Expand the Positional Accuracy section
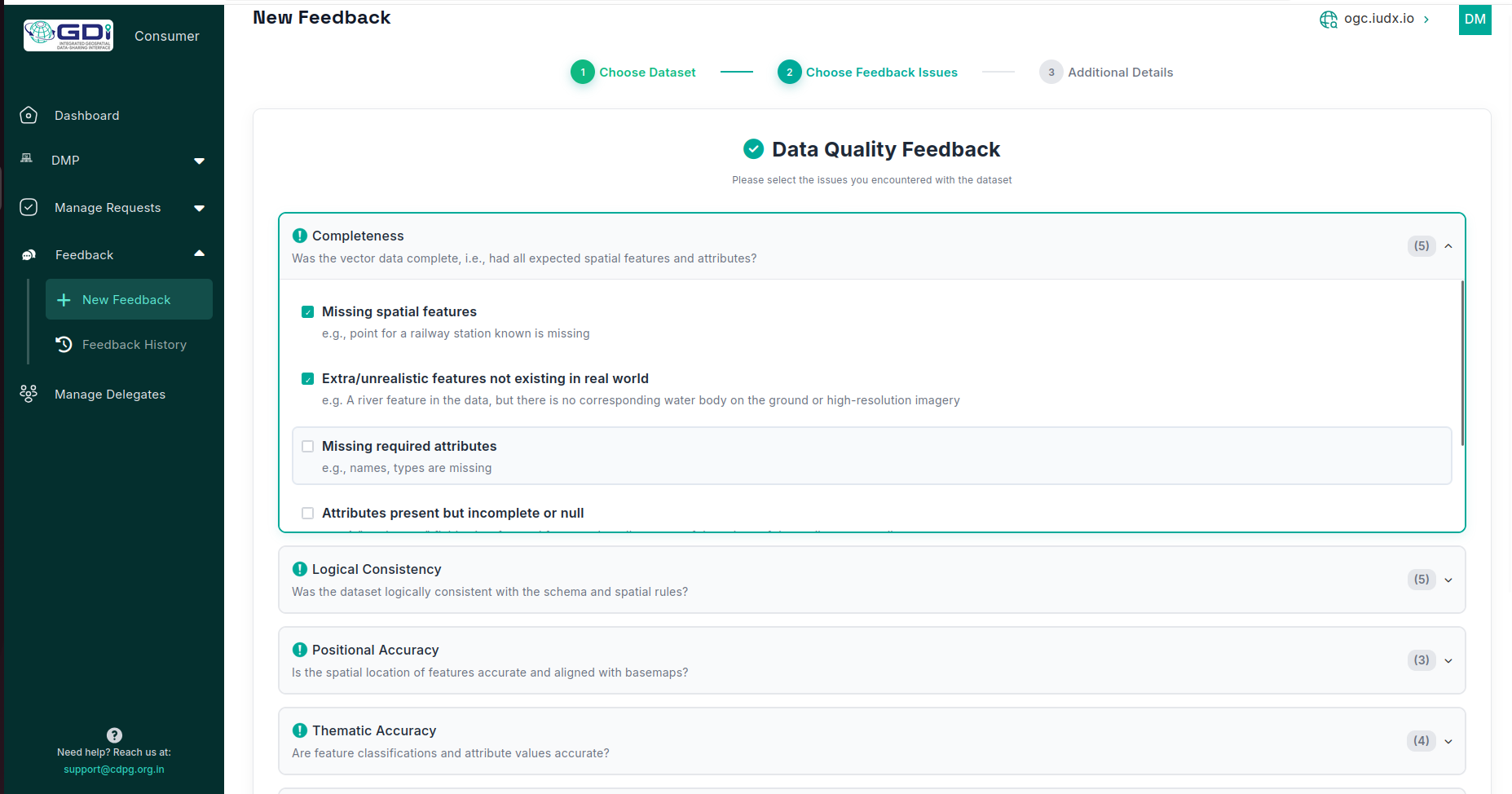The image size is (1512, 794). (1448, 661)
